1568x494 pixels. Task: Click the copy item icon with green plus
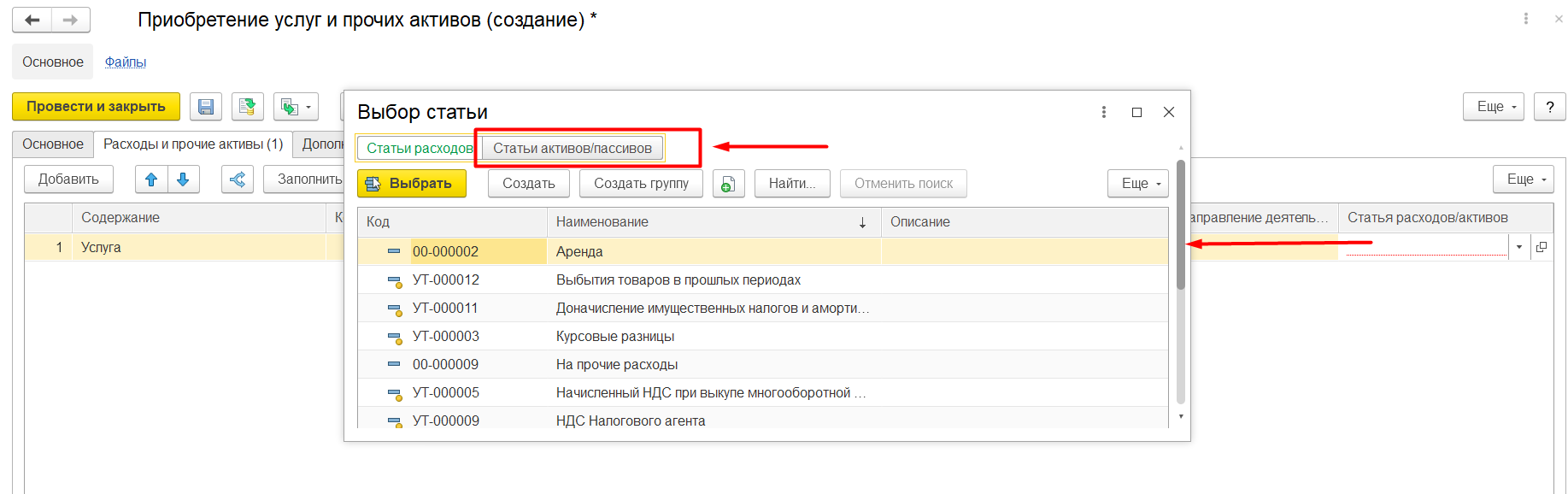pyautogui.click(x=729, y=184)
